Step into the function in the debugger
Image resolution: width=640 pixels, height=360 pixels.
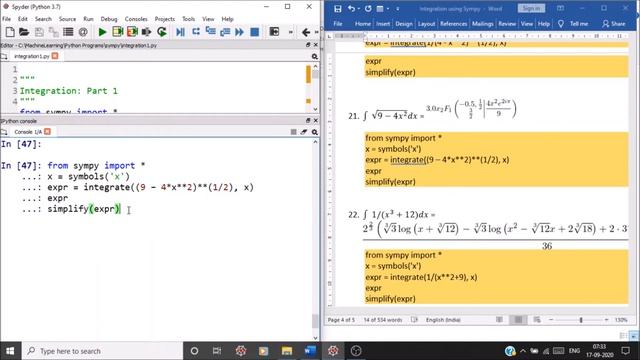coord(211,32)
